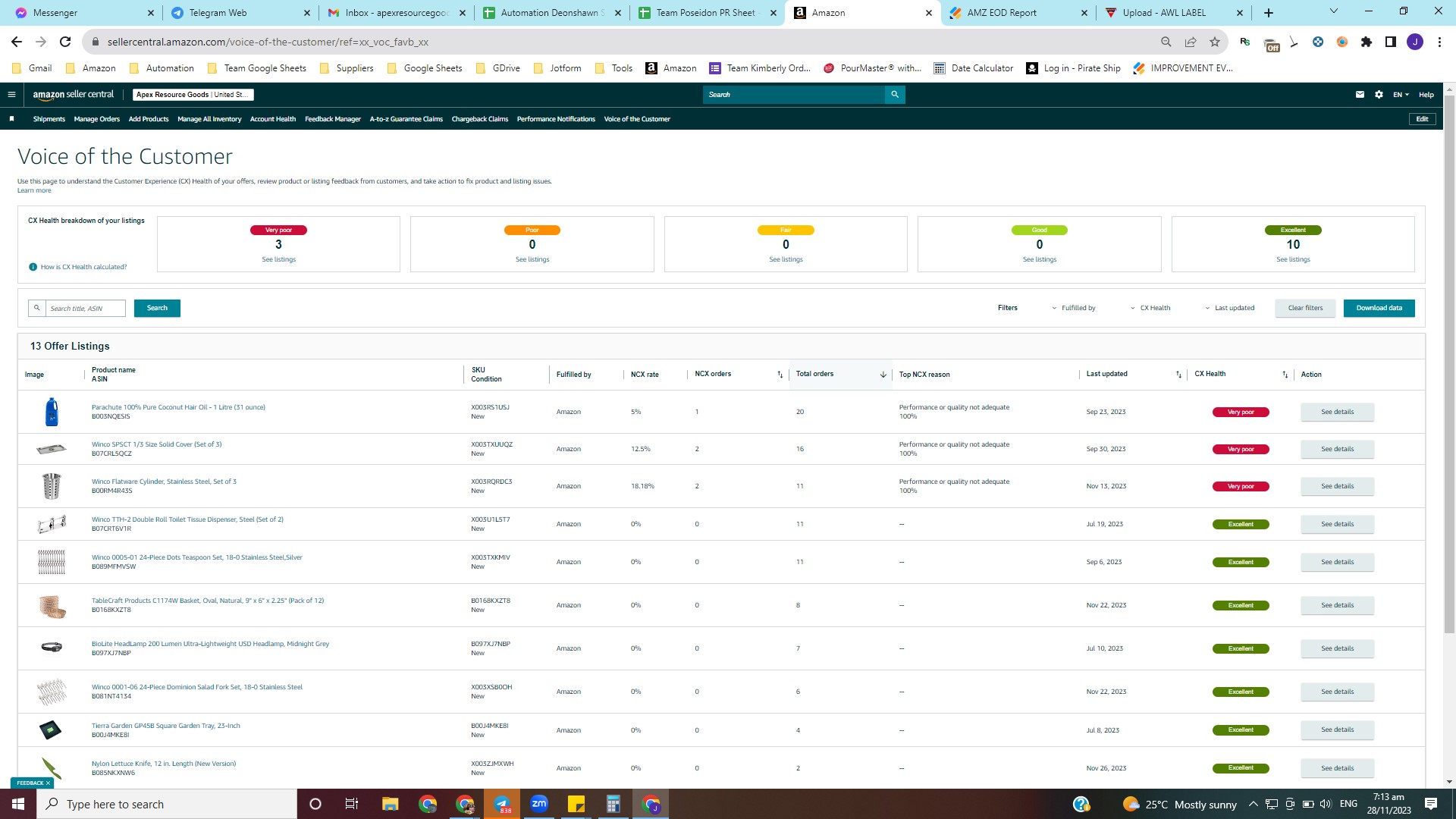The width and height of the screenshot is (1456, 819).
Task: Click Clear filters button
Action: 1305,308
